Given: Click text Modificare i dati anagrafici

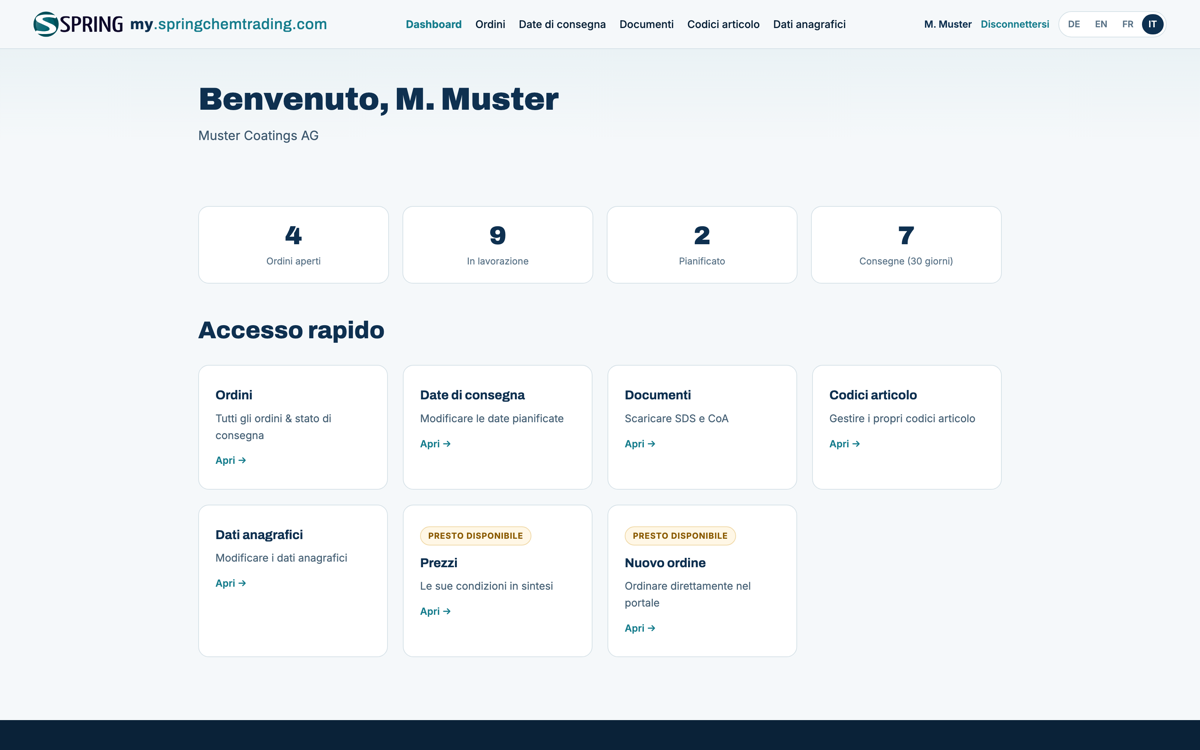Looking at the screenshot, I should pos(281,558).
